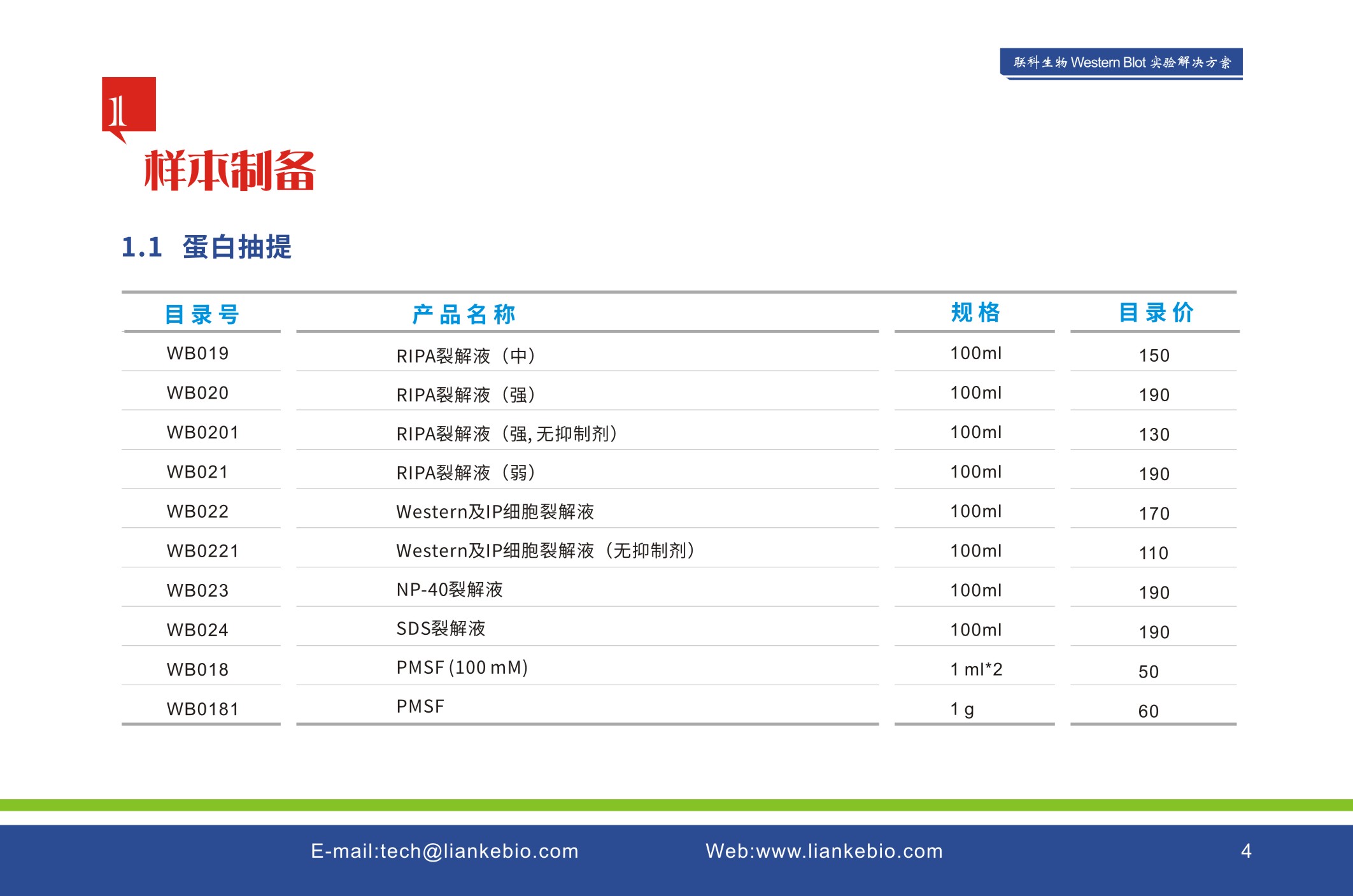Select the 1.1 蛋白抽提 section heading
This screenshot has width=1353, height=896.
pos(206,247)
